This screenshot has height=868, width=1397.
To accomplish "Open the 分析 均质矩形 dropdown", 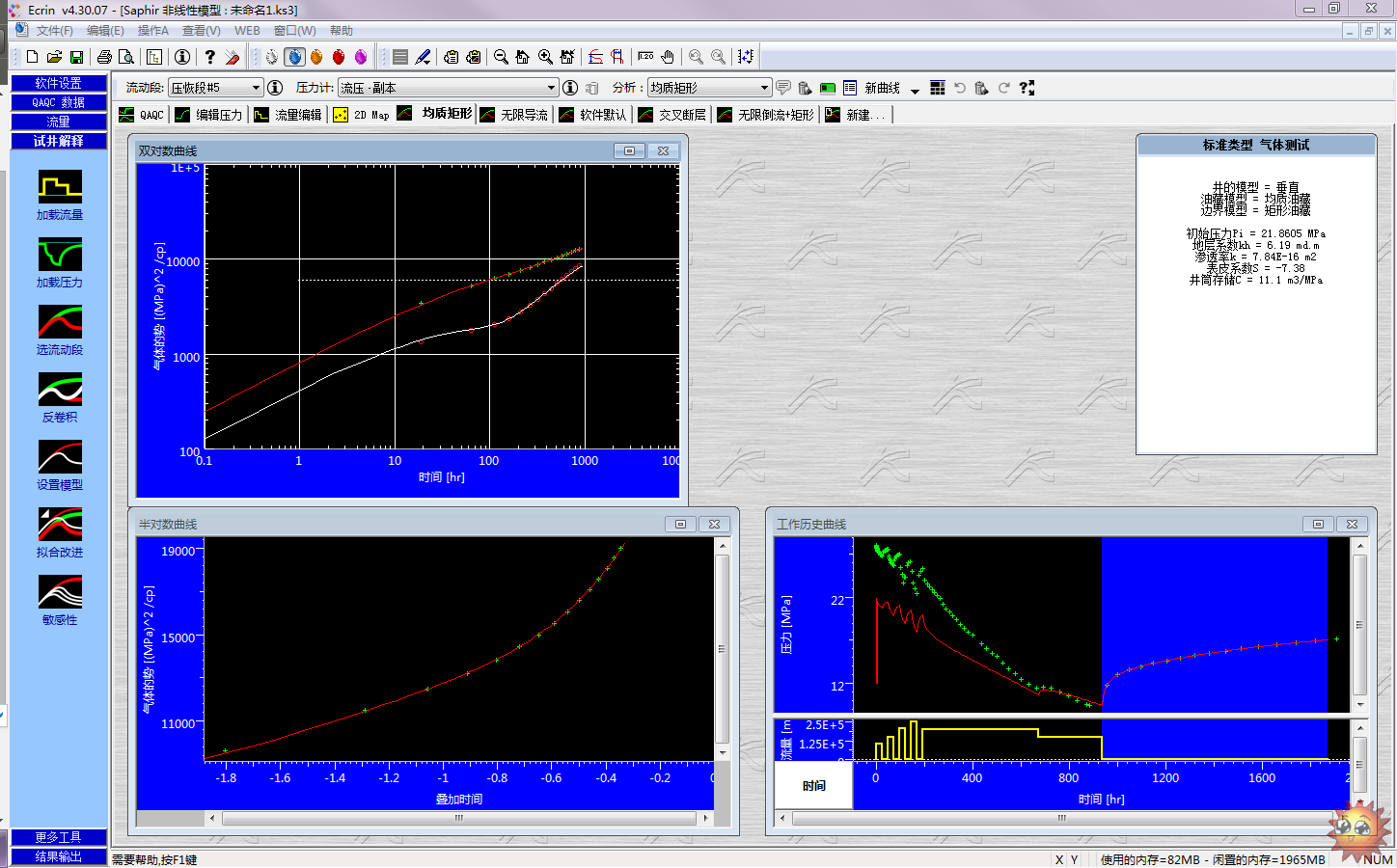I will coord(709,88).
